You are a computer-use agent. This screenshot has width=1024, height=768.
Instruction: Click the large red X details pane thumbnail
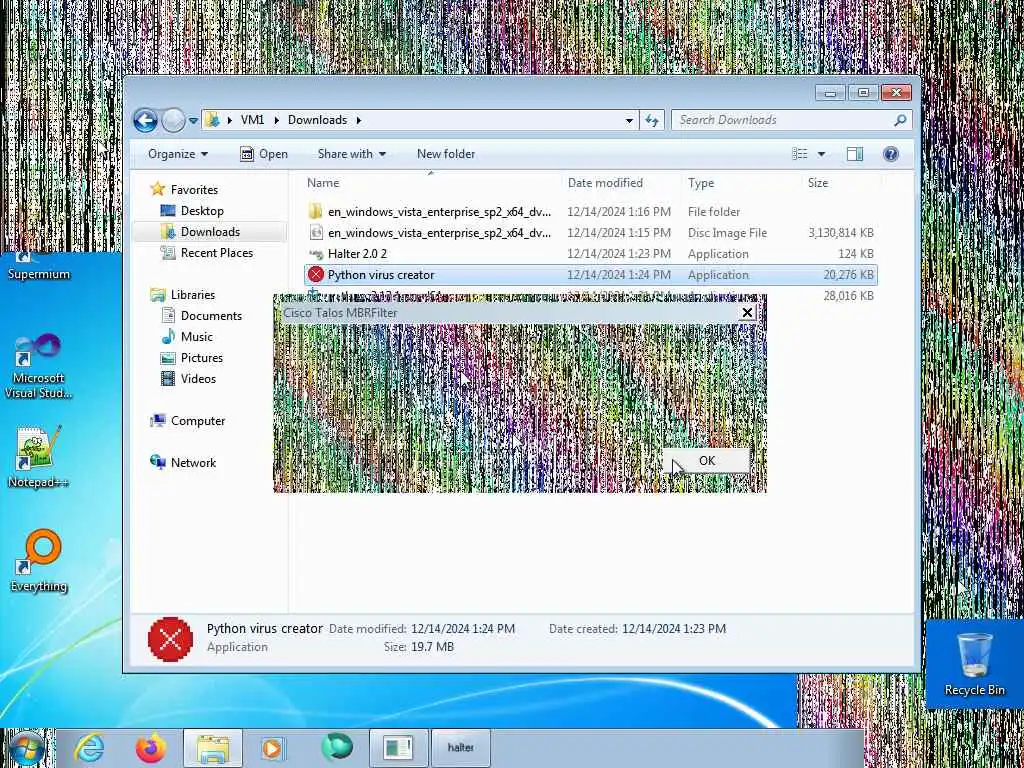click(x=170, y=639)
